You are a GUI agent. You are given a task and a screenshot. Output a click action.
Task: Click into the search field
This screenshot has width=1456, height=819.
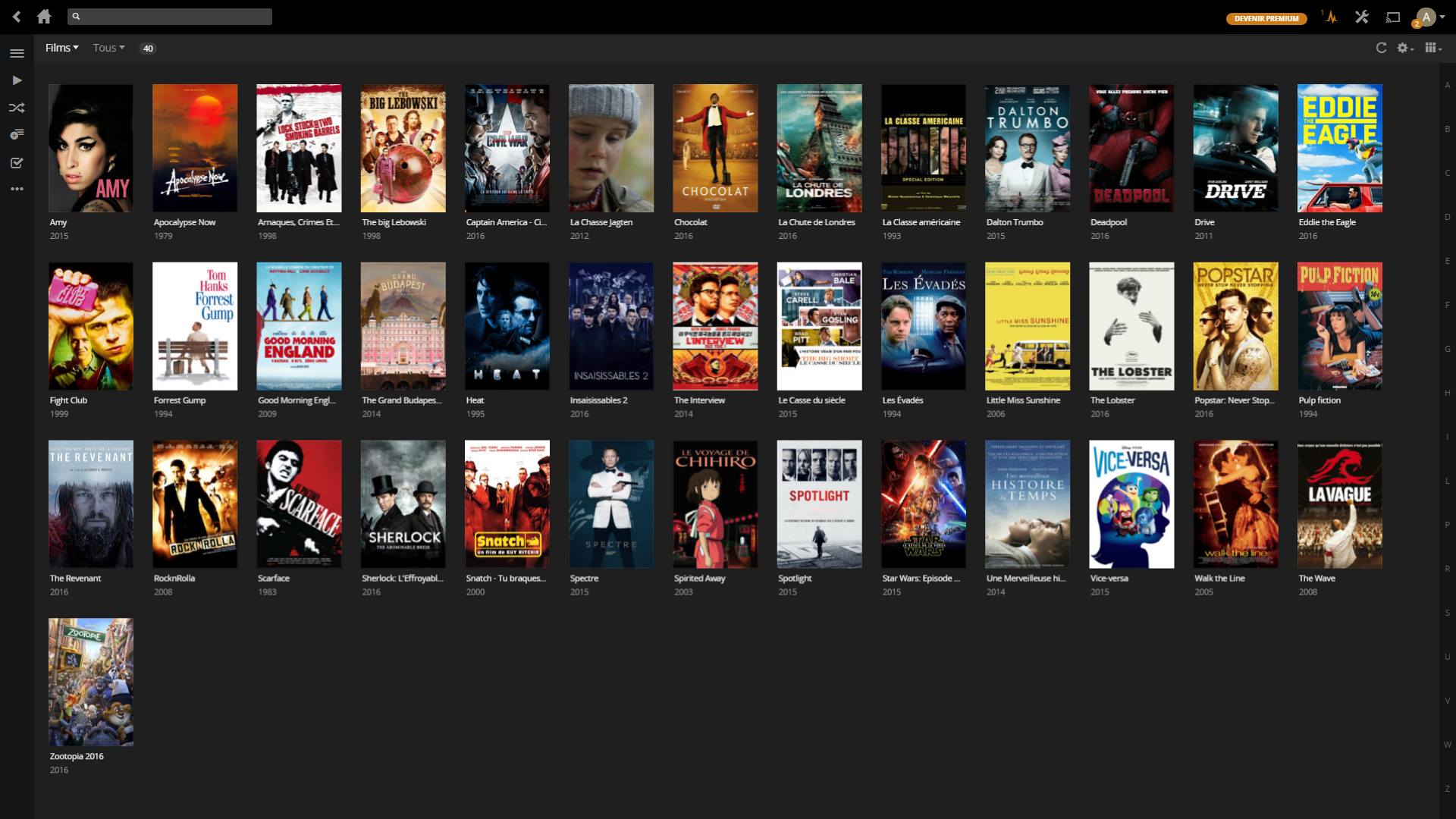(x=170, y=16)
